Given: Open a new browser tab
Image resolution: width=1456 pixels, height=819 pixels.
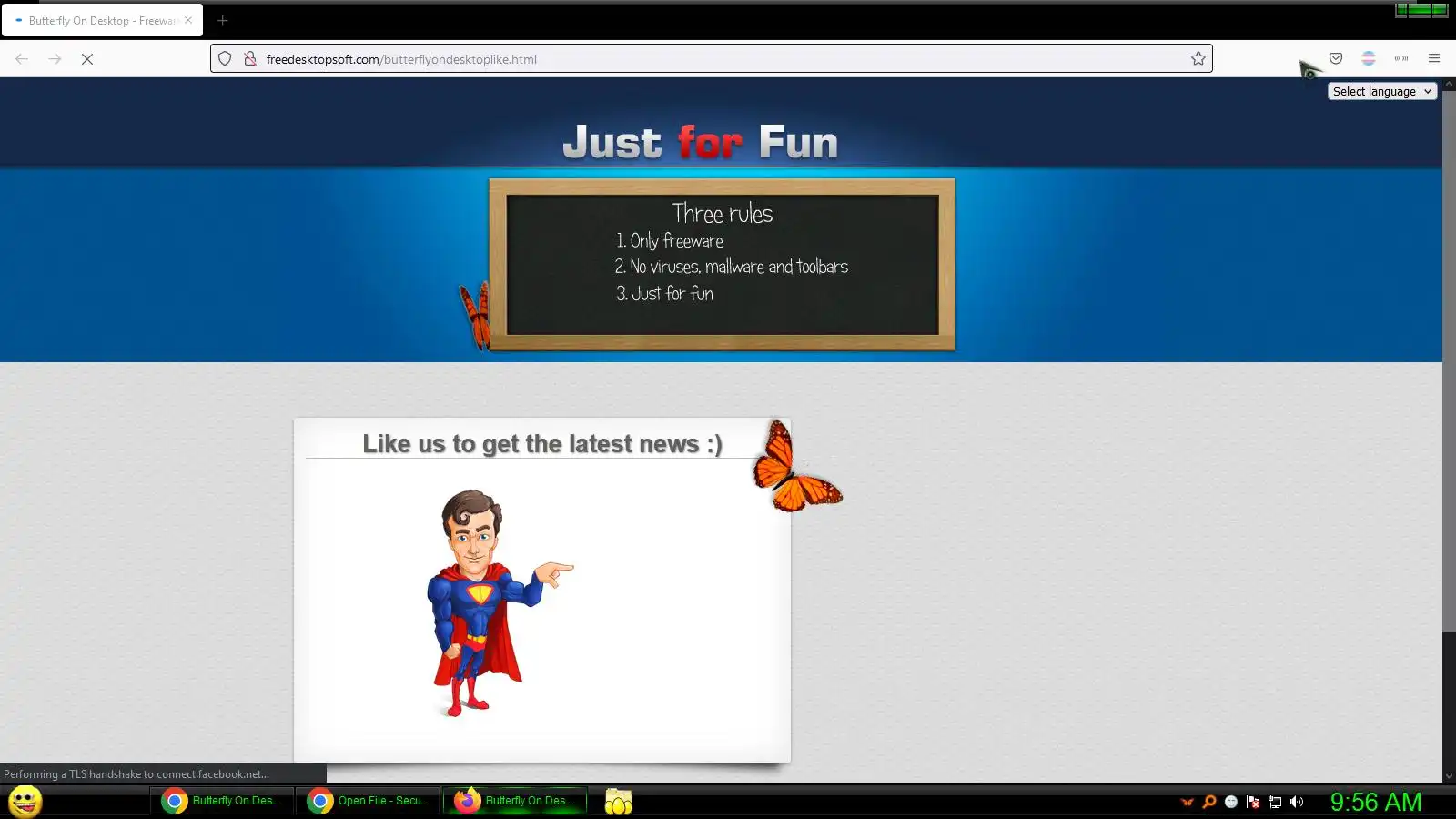Looking at the screenshot, I should [223, 20].
